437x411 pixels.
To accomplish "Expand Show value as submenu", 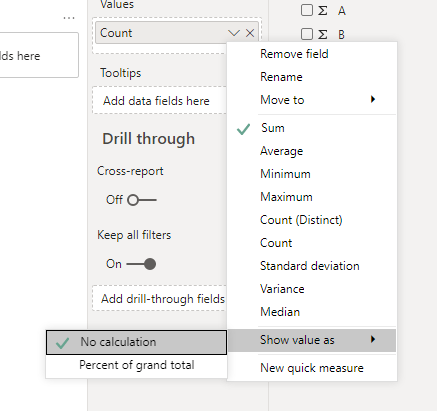I will click(312, 340).
